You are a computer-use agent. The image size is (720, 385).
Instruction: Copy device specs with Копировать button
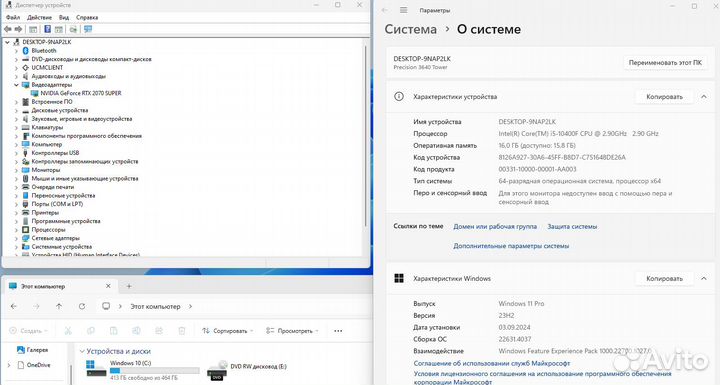(664, 97)
